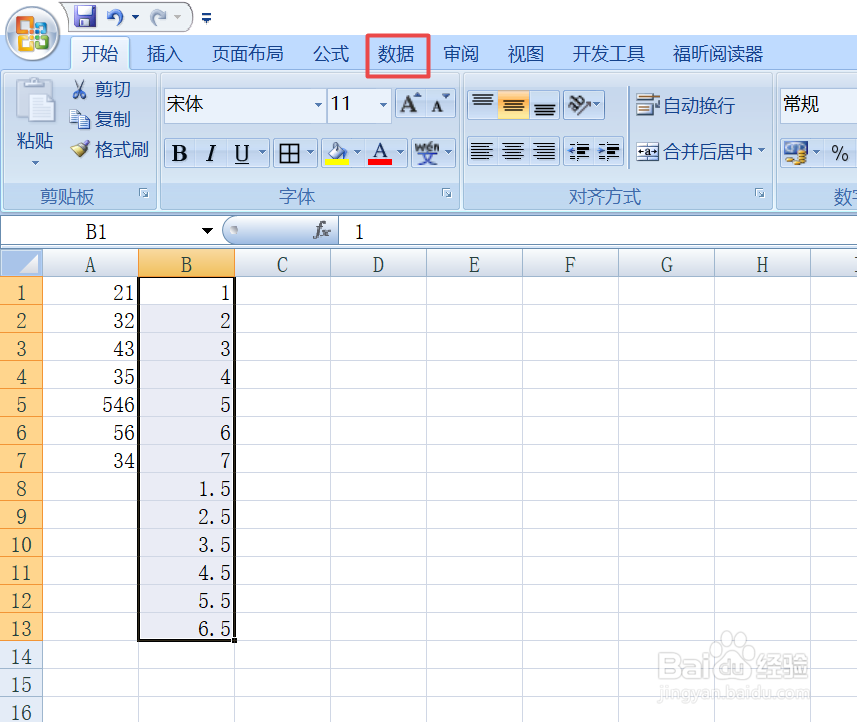The width and height of the screenshot is (857, 722).
Task: Click the Office button logo
Action: (x=32, y=33)
